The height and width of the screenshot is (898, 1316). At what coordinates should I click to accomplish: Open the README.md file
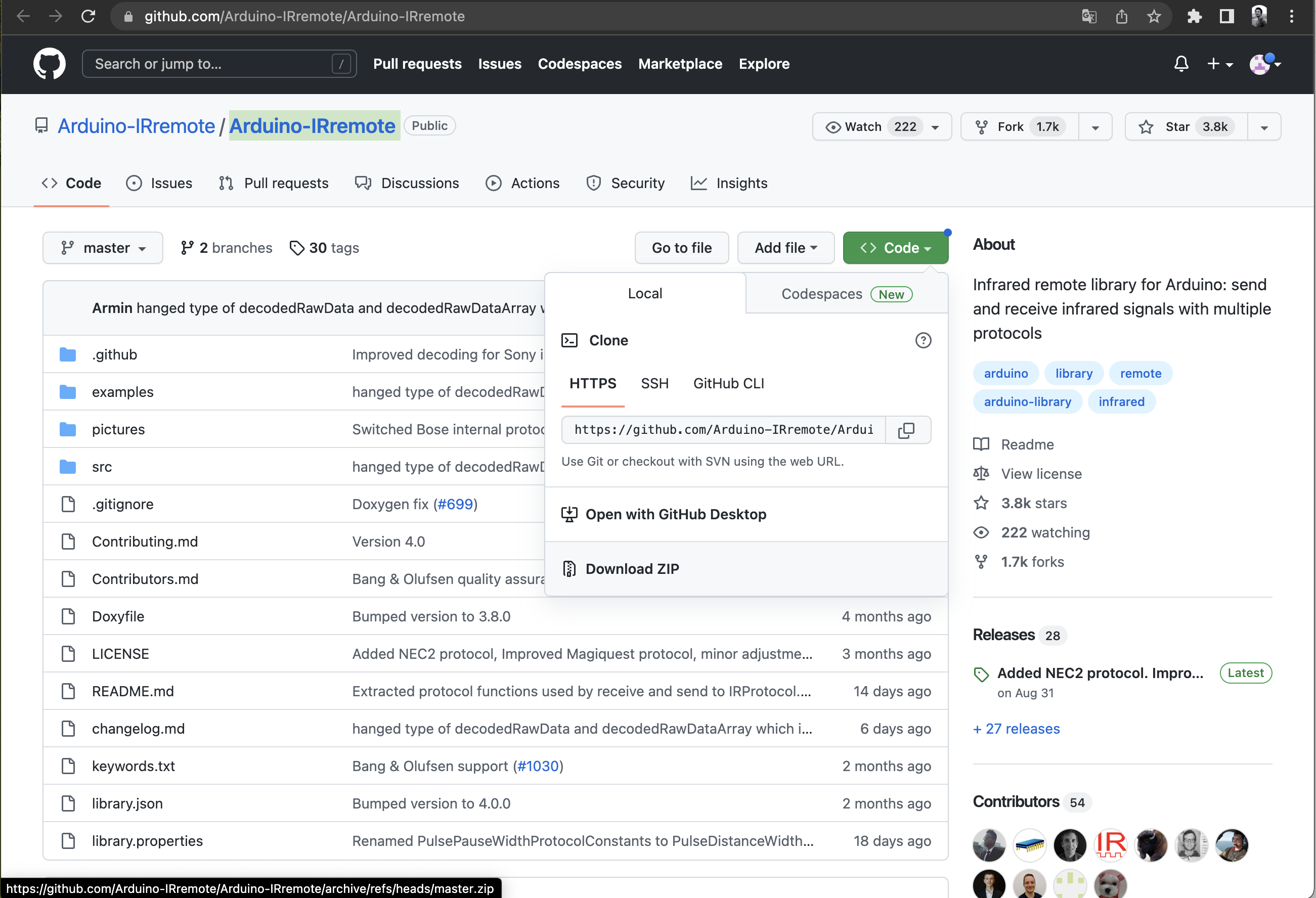tap(133, 691)
